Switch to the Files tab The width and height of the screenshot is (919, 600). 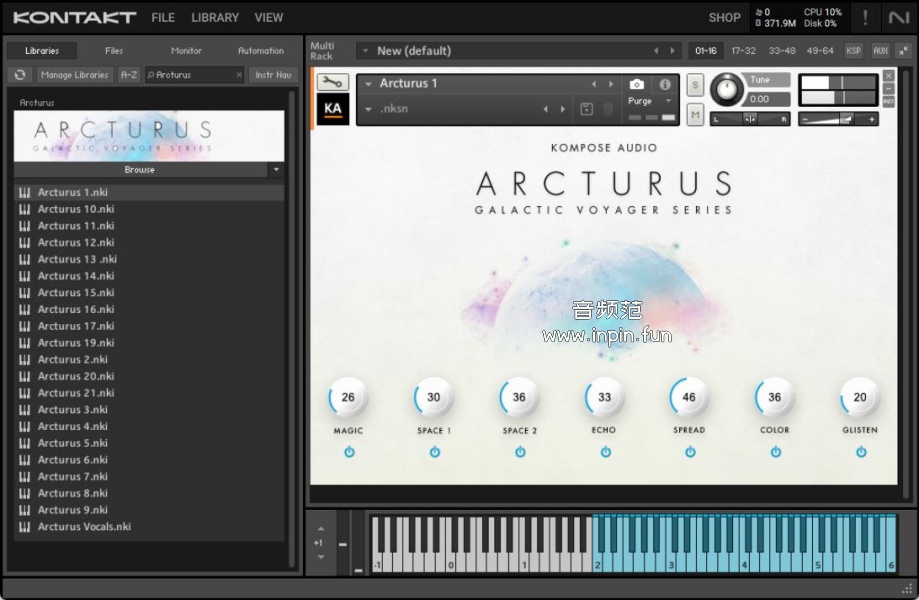click(x=114, y=51)
